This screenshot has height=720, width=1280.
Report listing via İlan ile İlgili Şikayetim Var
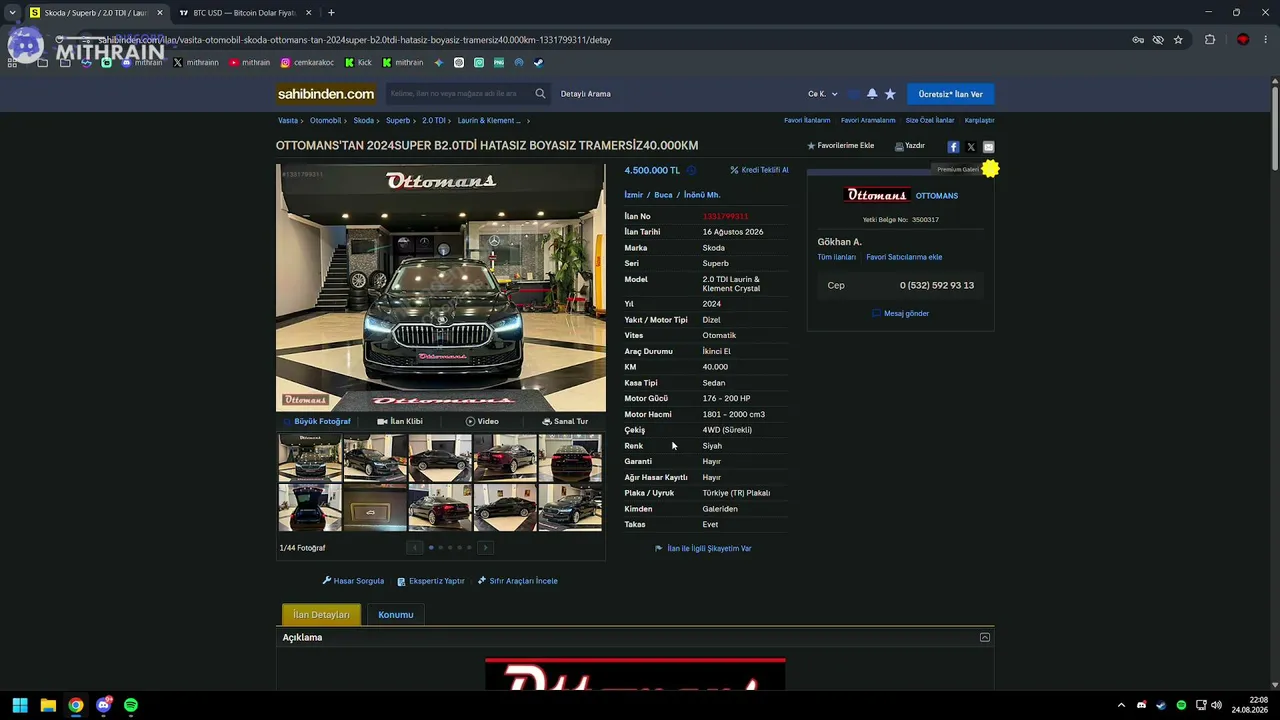click(x=703, y=548)
